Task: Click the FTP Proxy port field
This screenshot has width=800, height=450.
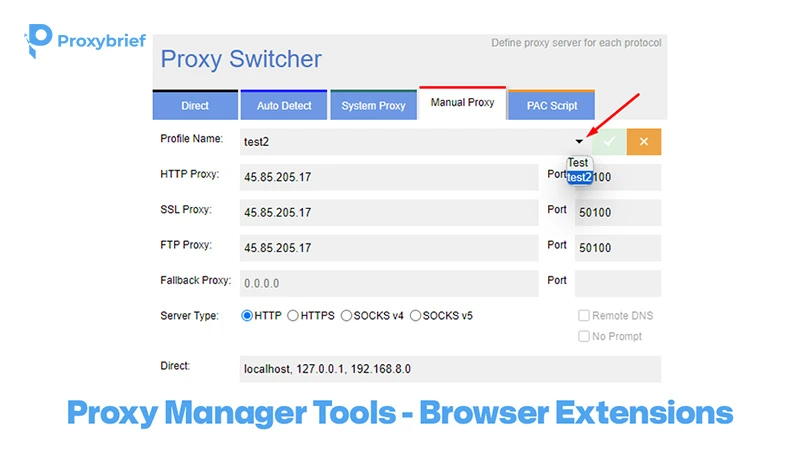Action: tap(618, 247)
